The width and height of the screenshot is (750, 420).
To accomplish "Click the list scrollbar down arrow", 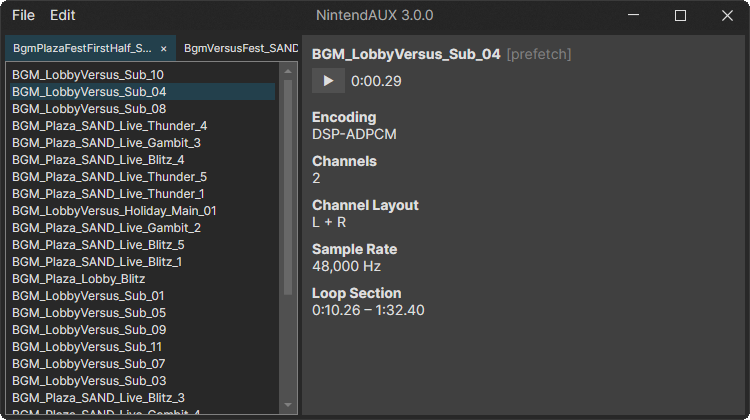I will click(287, 405).
